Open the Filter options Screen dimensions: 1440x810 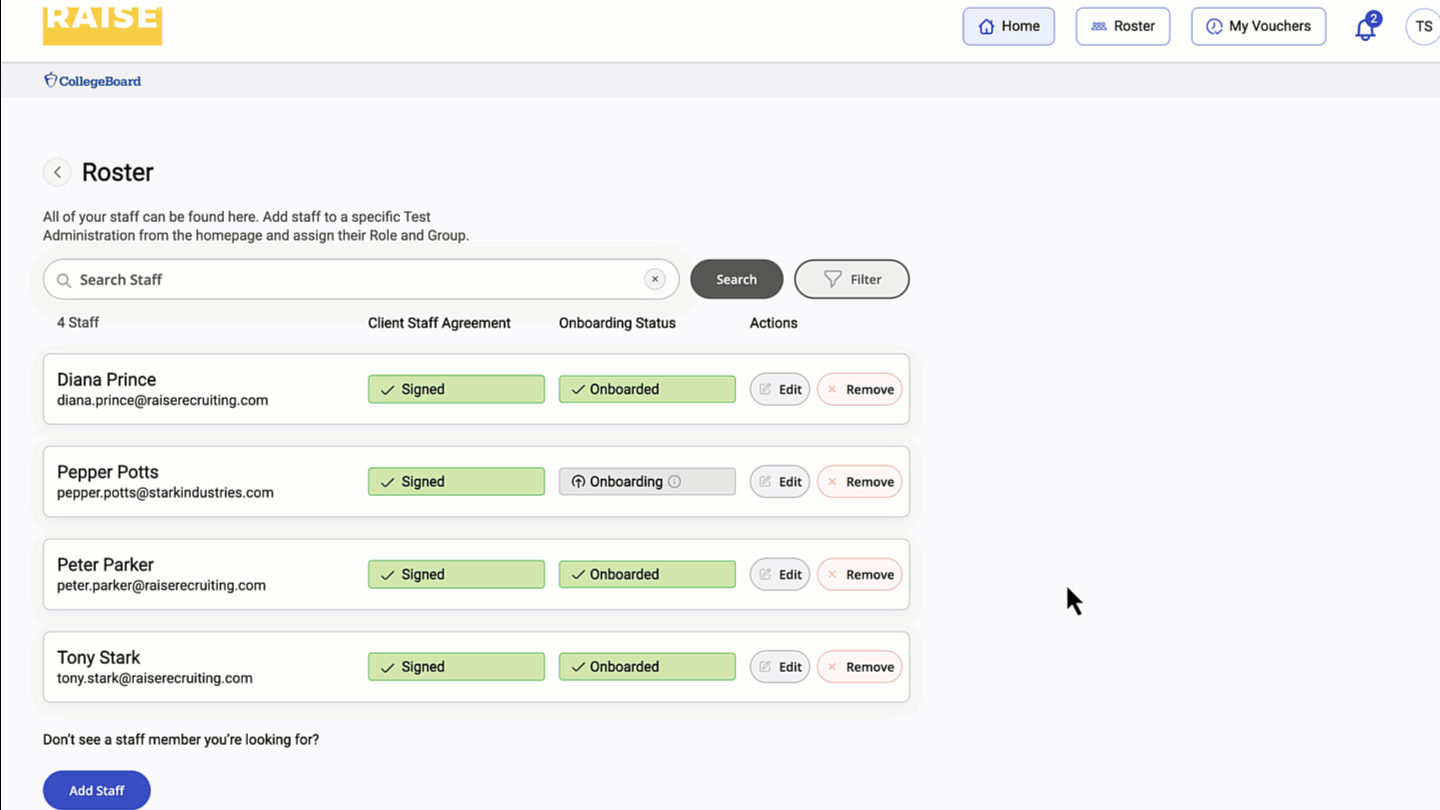click(x=851, y=280)
